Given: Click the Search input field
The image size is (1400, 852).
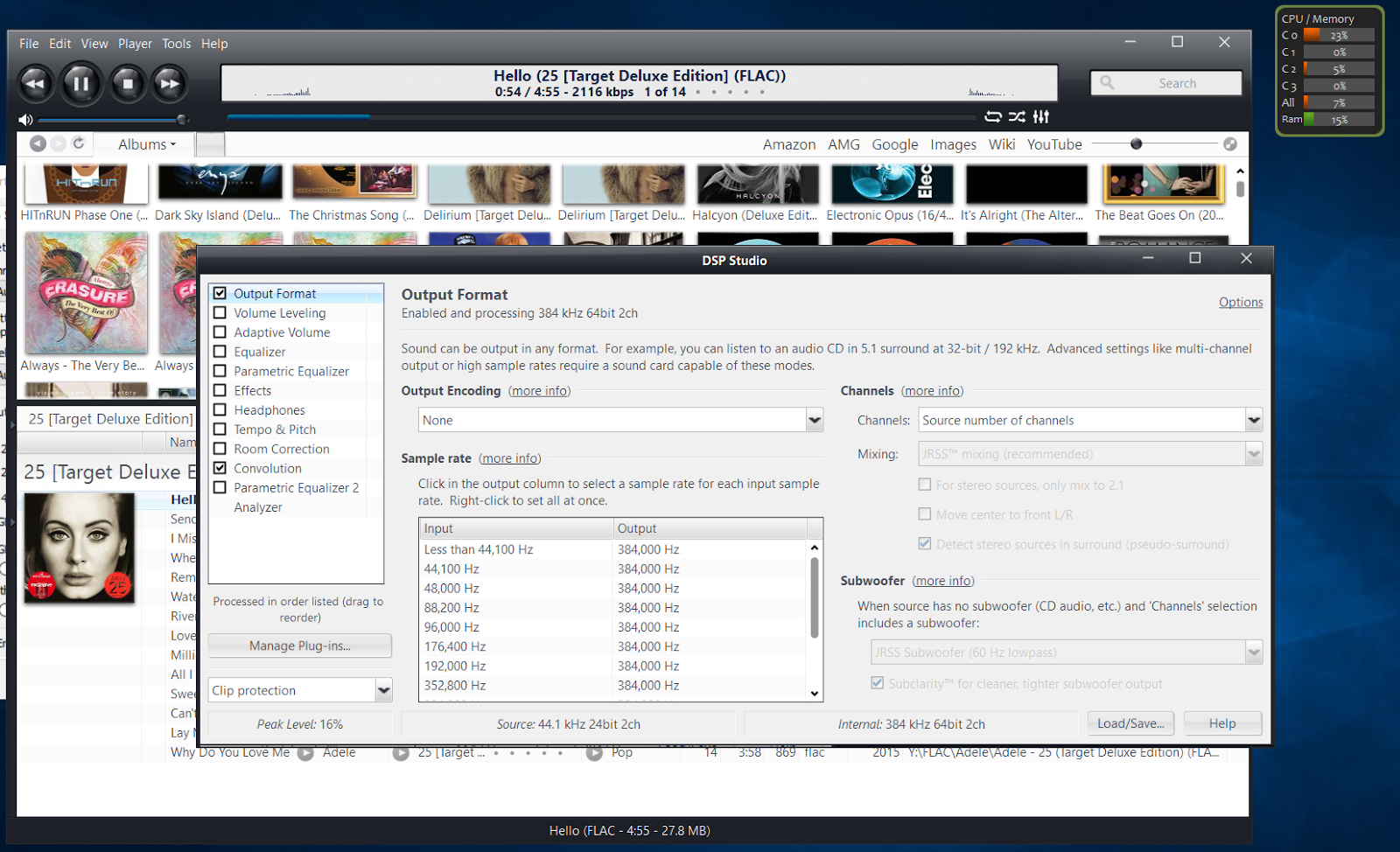Looking at the screenshot, I should point(1166,83).
